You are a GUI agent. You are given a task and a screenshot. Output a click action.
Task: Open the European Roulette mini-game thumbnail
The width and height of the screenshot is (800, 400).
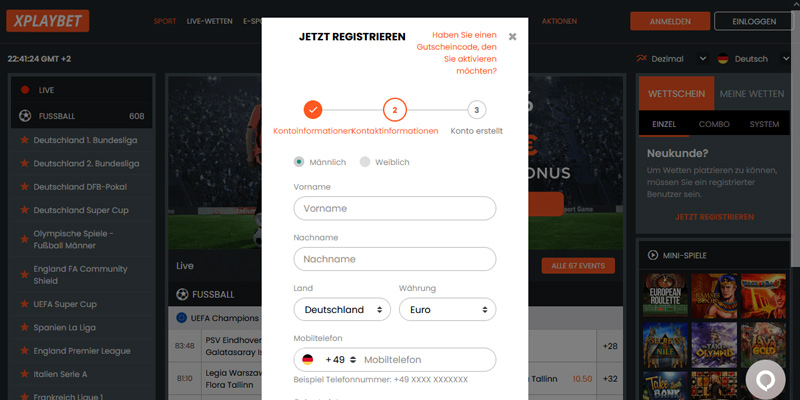pyautogui.click(x=665, y=295)
